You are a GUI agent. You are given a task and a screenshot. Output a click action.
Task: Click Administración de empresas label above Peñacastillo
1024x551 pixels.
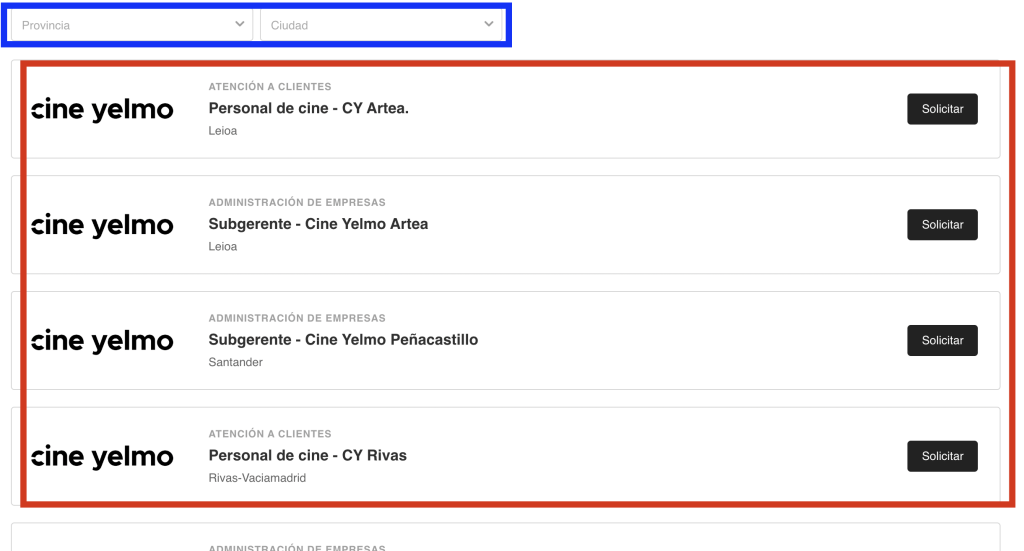click(x=296, y=318)
